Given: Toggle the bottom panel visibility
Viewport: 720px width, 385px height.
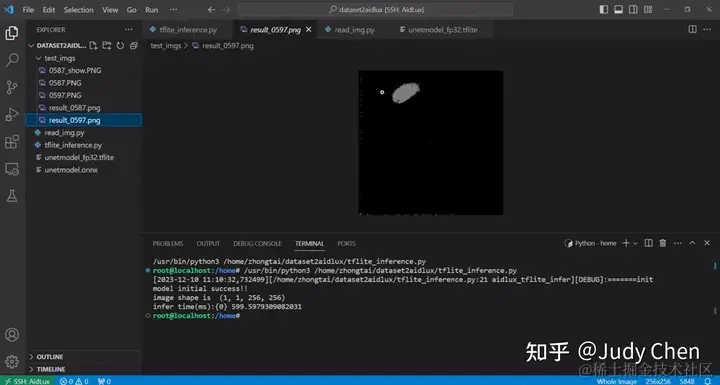Looking at the screenshot, I should tap(619, 9).
